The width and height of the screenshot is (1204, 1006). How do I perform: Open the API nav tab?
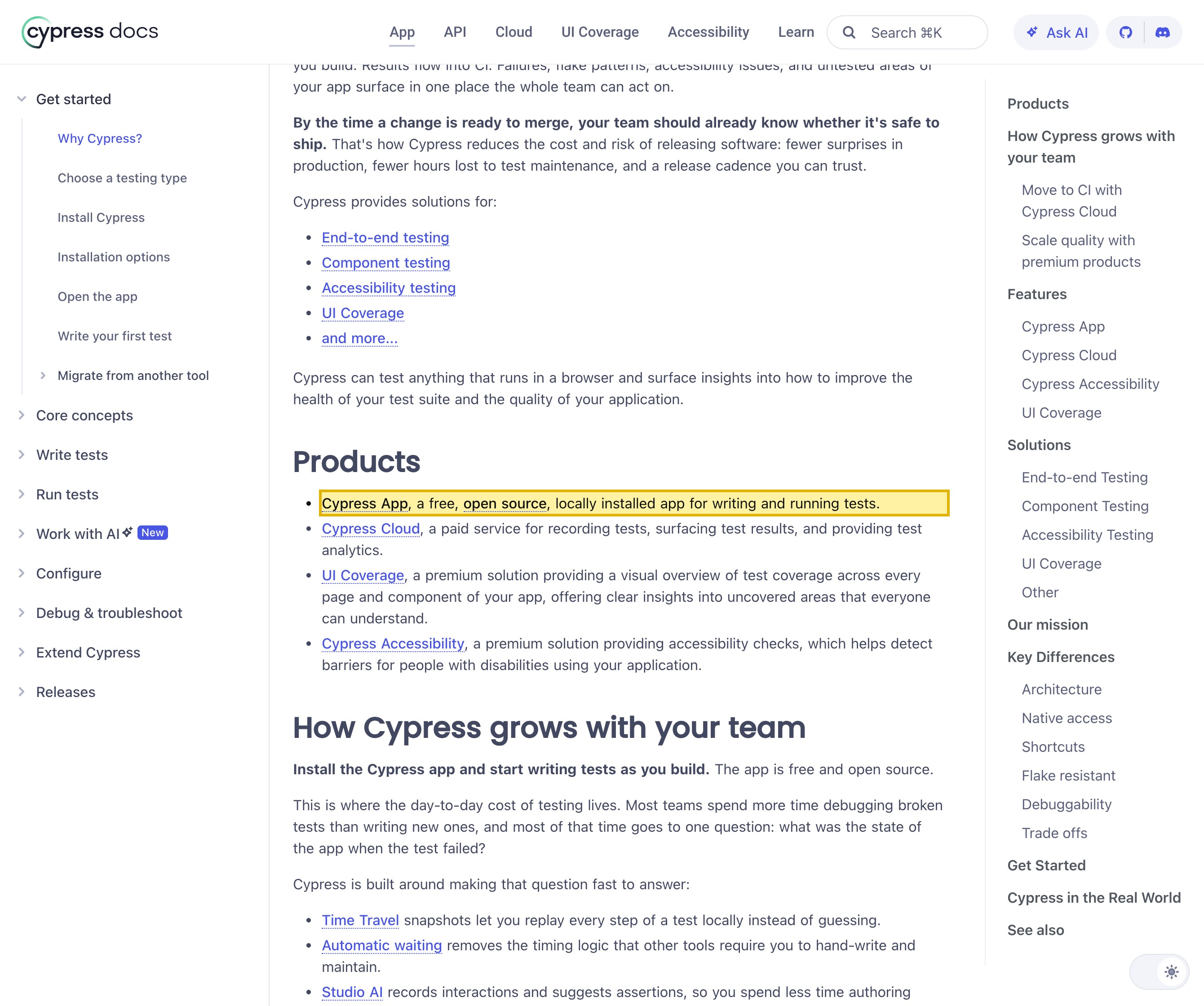tap(455, 32)
